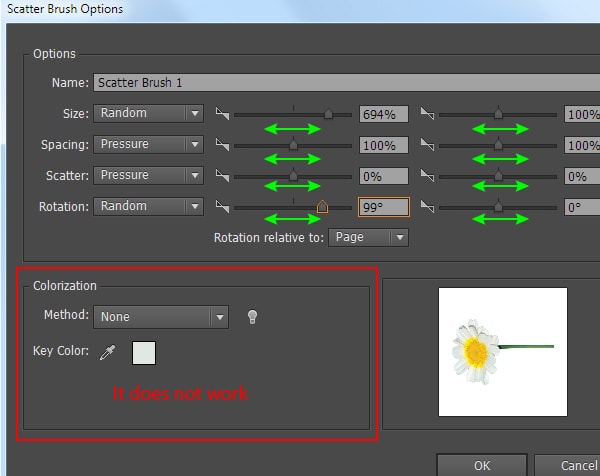The image size is (600, 476).
Task: Click the Scatter maximum 0% value field
Action: pyautogui.click(x=582, y=176)
